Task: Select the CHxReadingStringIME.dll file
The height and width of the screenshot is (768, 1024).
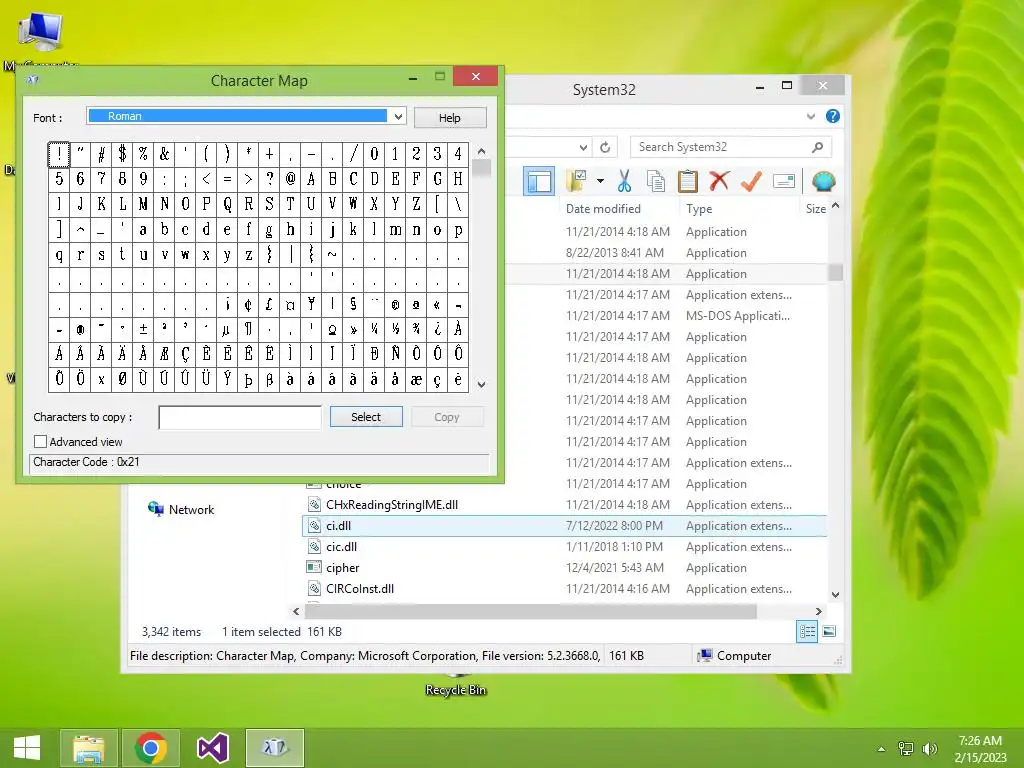Action: pyautogui.click(x=392, y=505)
